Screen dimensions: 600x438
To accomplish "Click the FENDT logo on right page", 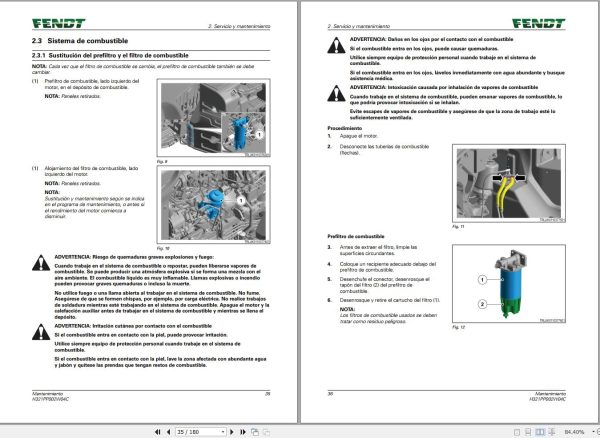I will coord(539,23).
